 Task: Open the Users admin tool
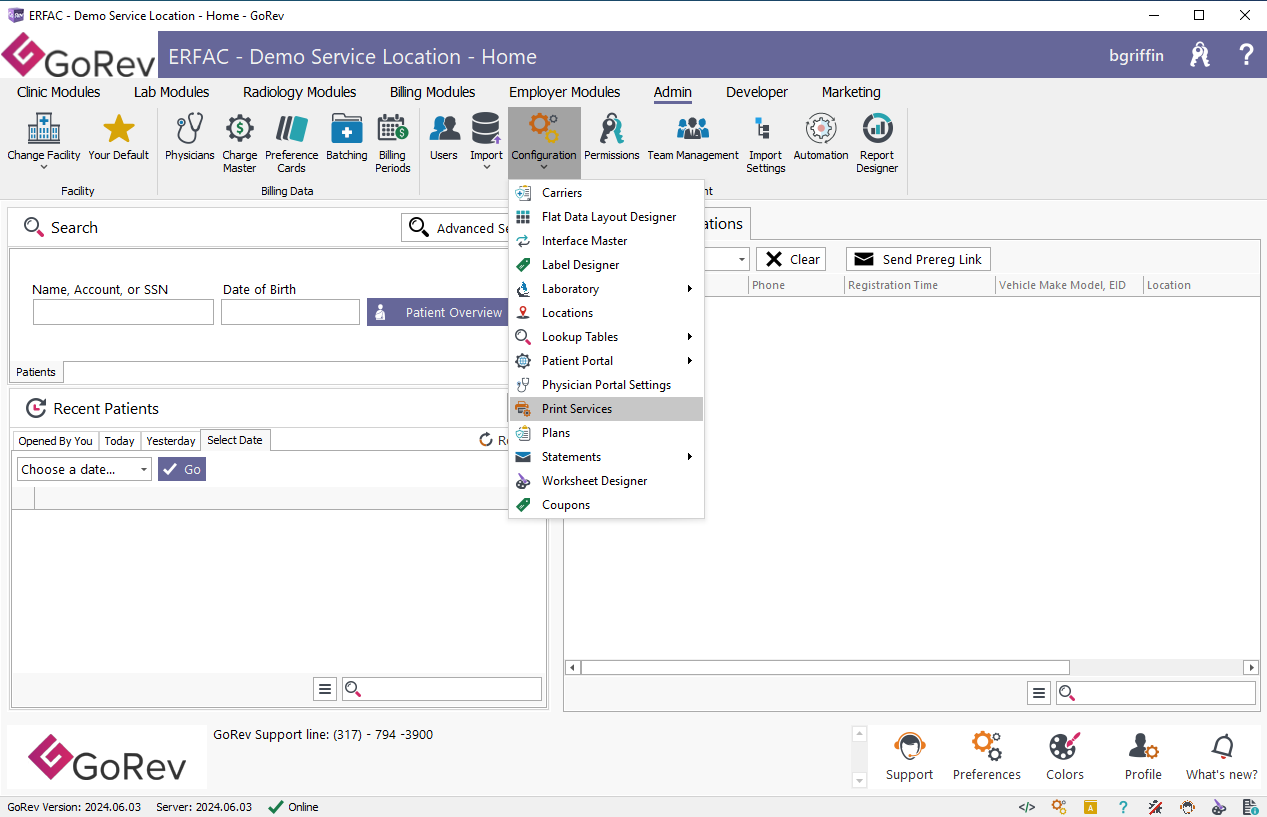[444, 138]
